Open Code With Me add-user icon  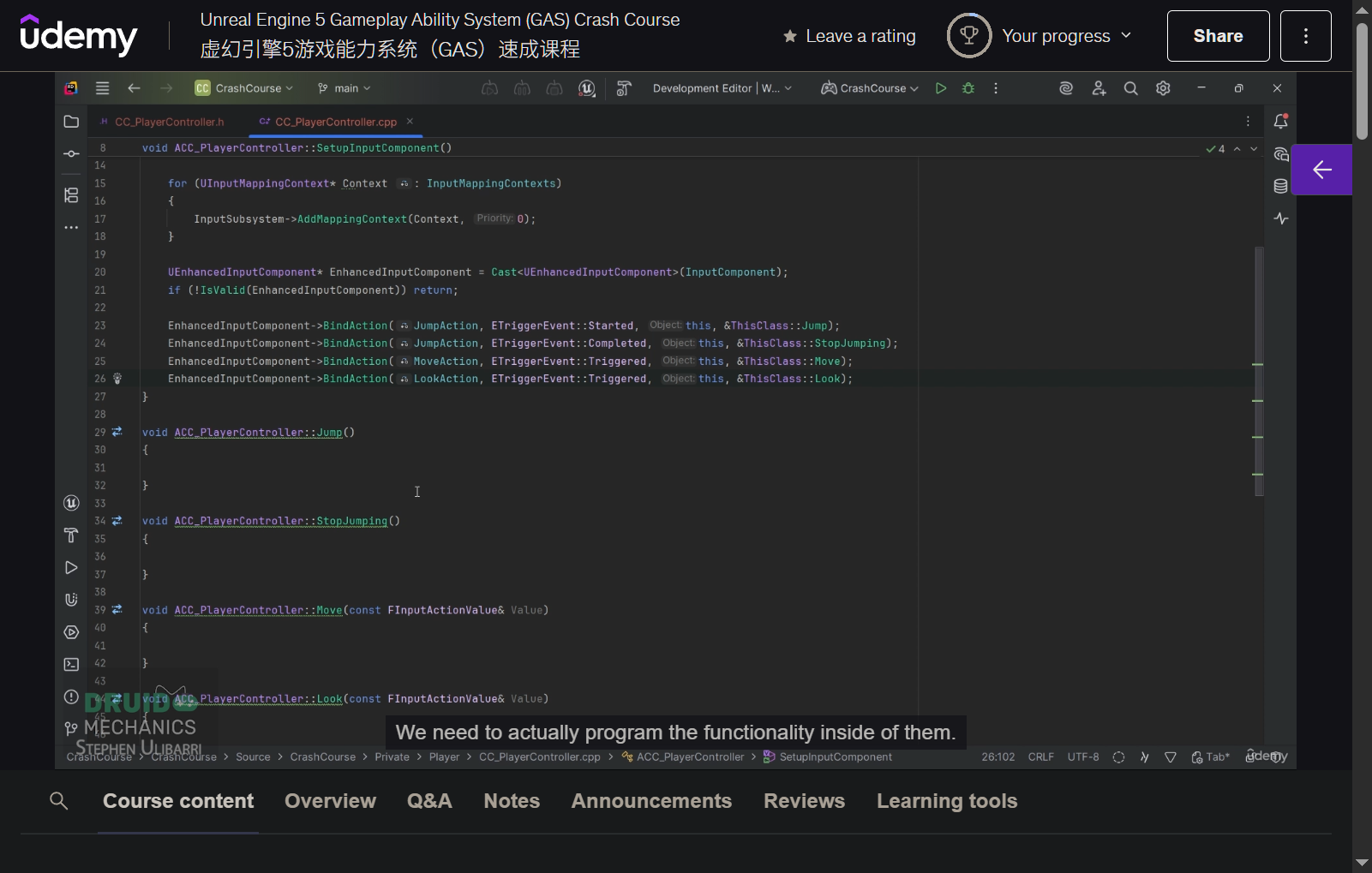click(x=1099, y=88)
